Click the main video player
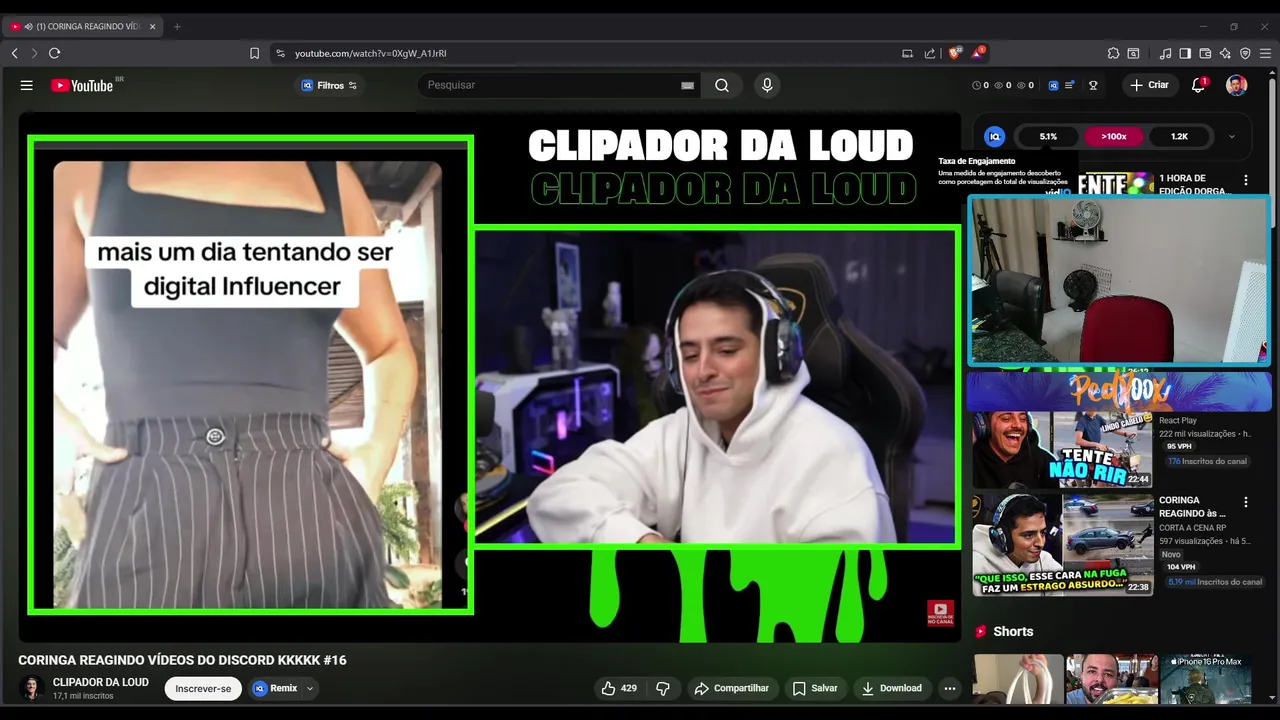1280x720 pixels. [489, 376]
